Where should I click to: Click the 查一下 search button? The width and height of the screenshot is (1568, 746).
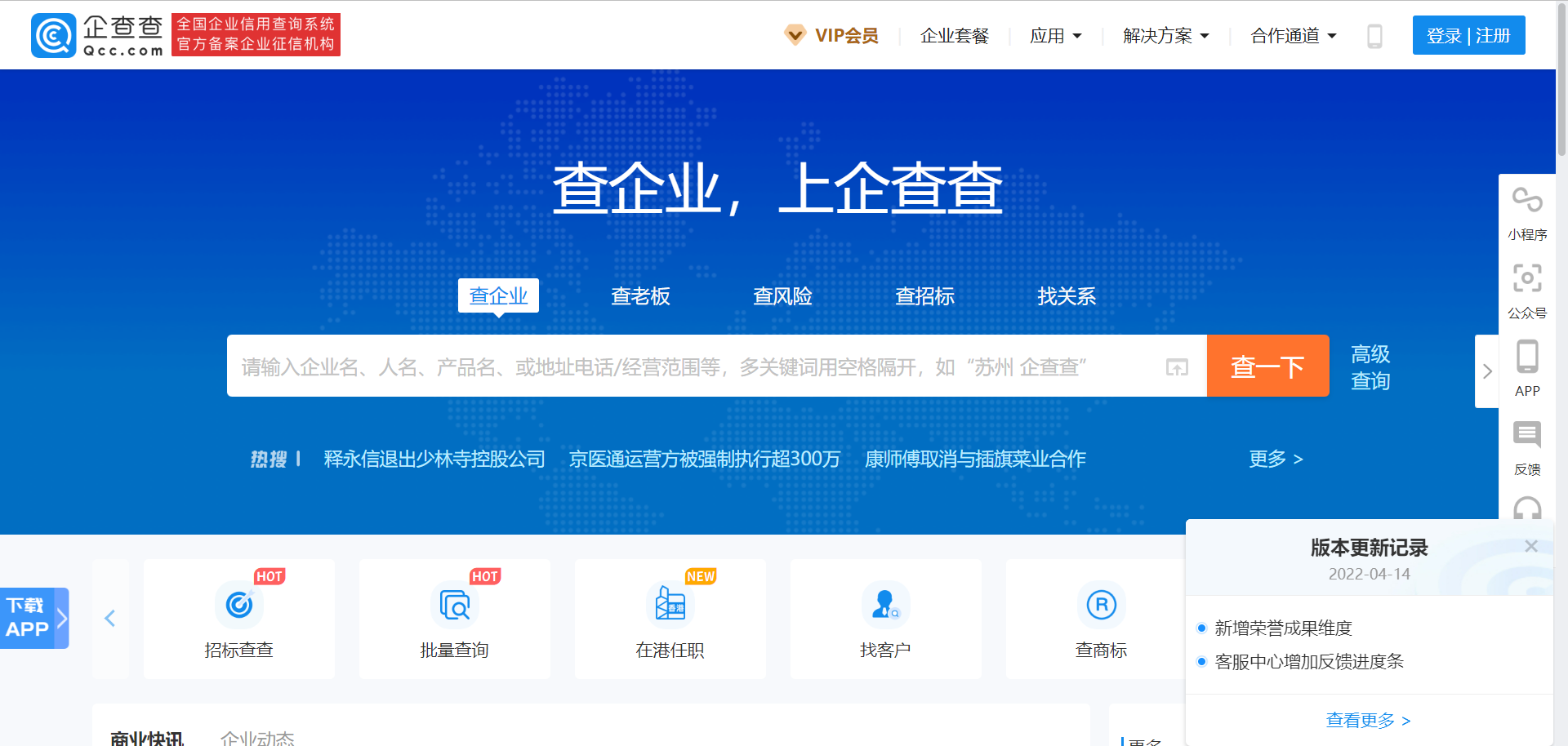(1268, 366)
